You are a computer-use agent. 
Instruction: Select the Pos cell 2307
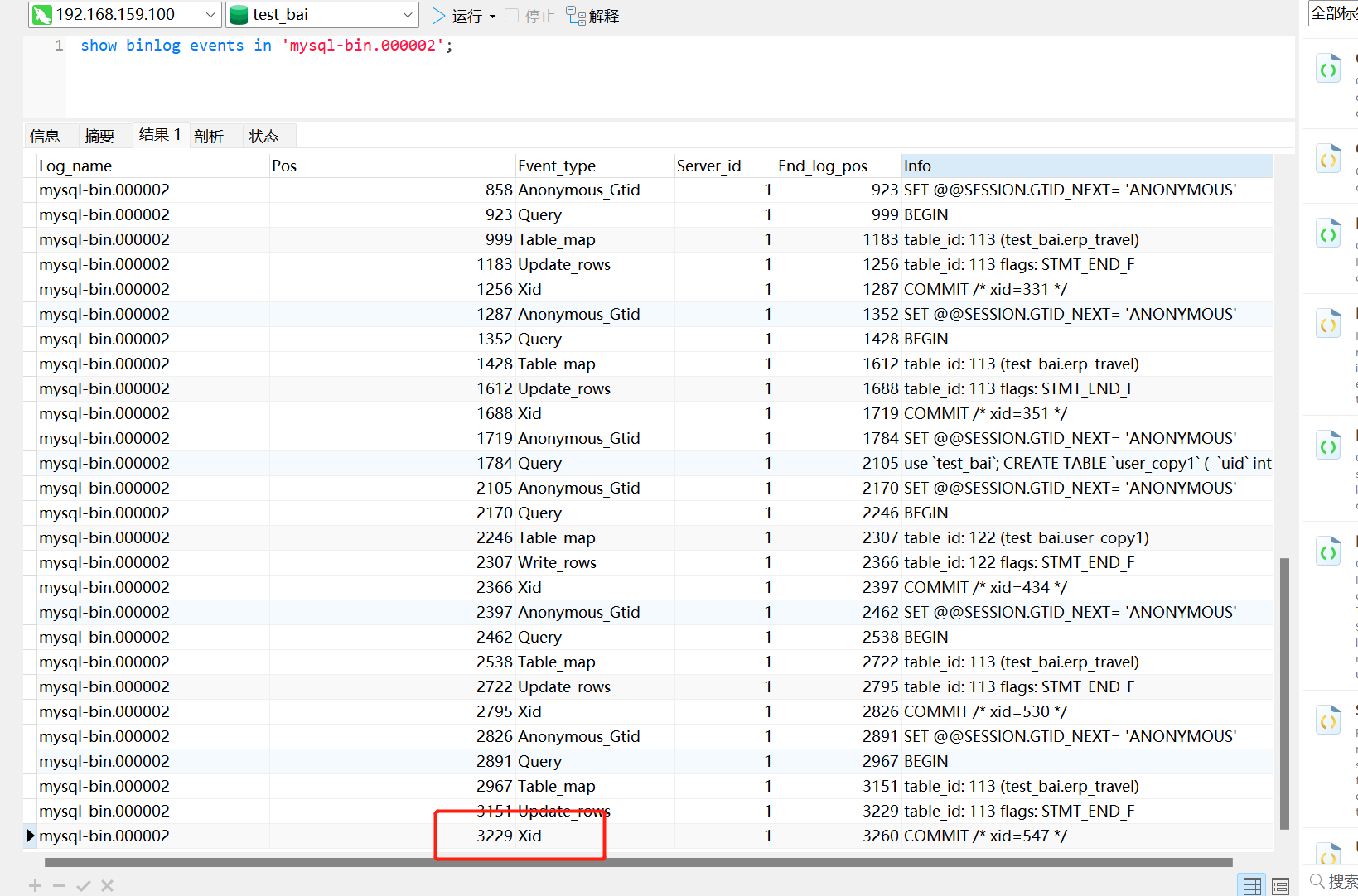click(x=393, y=562)
